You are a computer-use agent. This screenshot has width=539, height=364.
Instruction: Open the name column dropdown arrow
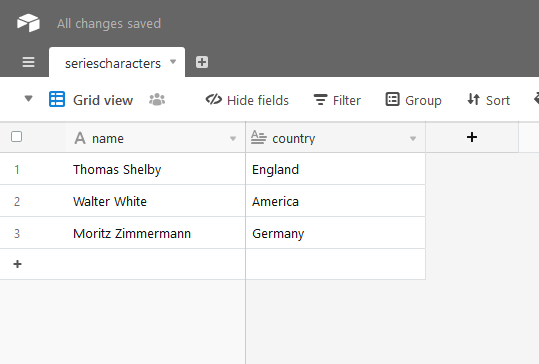point(233,139)
